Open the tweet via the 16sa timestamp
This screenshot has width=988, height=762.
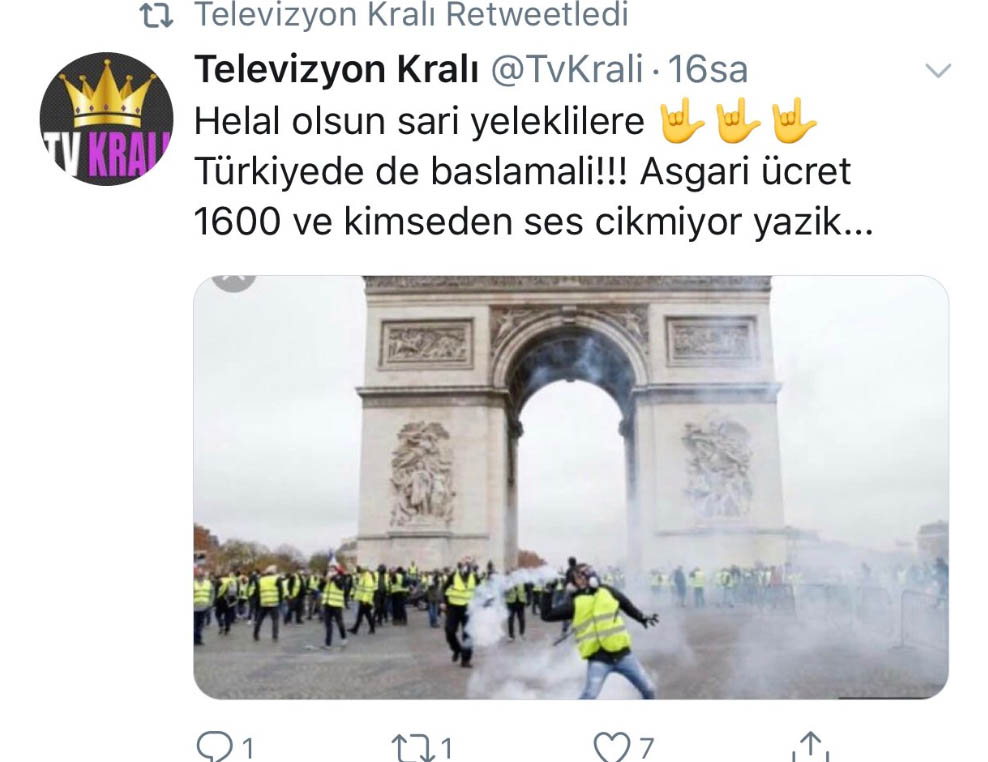pyautogui.click(x=708, y=69)
